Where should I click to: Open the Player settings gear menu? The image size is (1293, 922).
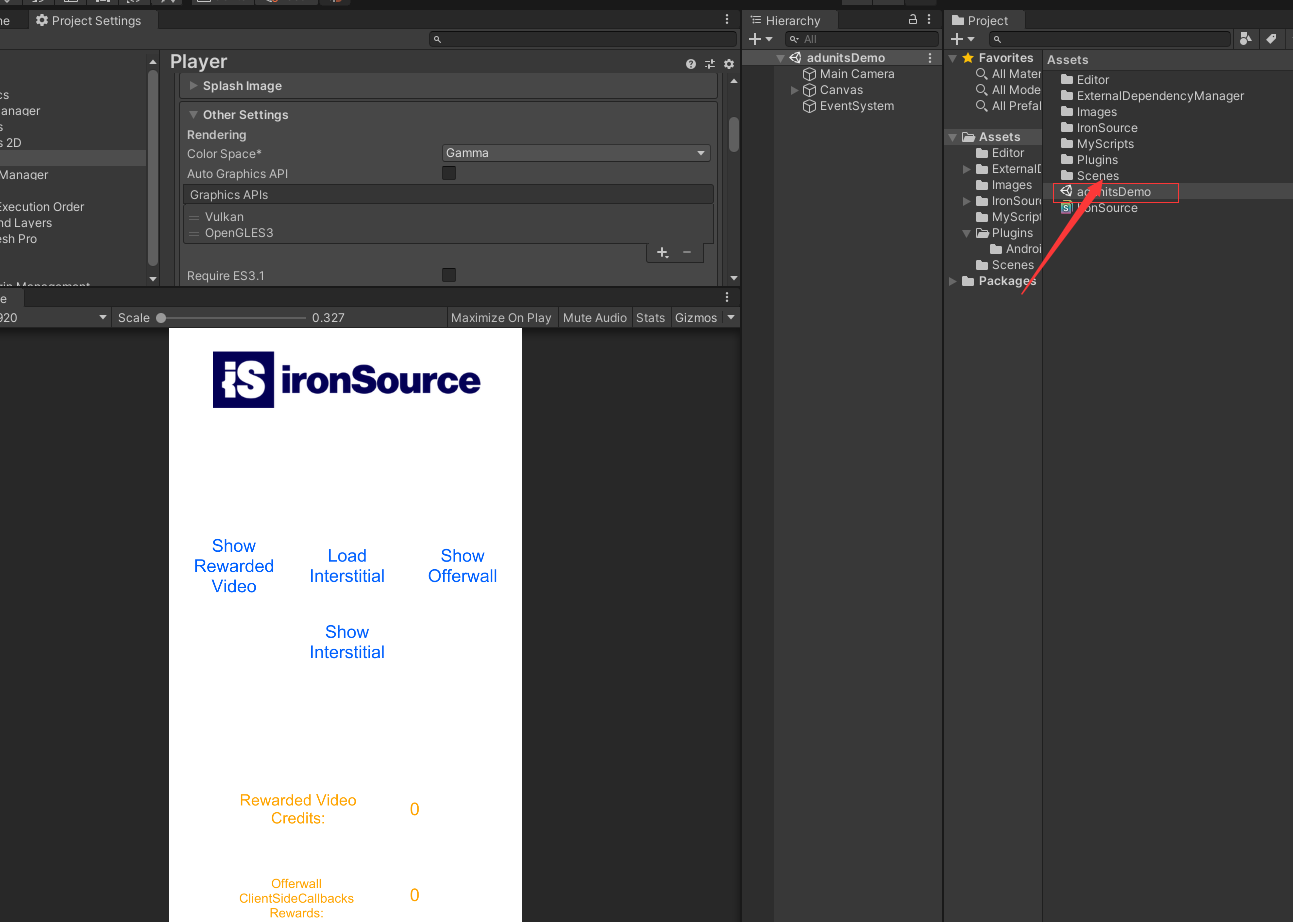click(729, 64)
